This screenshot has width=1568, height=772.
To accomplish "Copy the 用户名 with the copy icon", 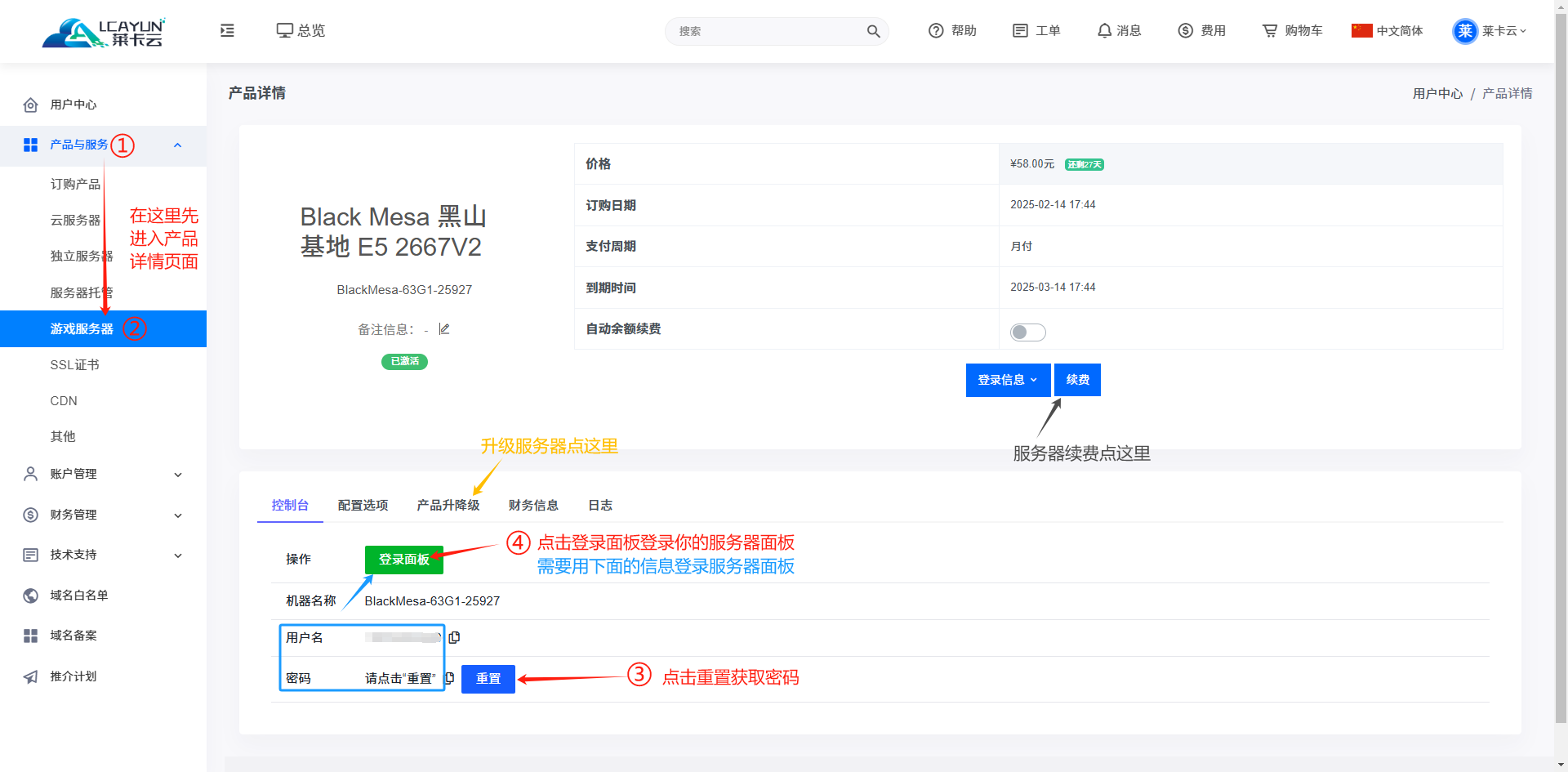I will 455,637.
